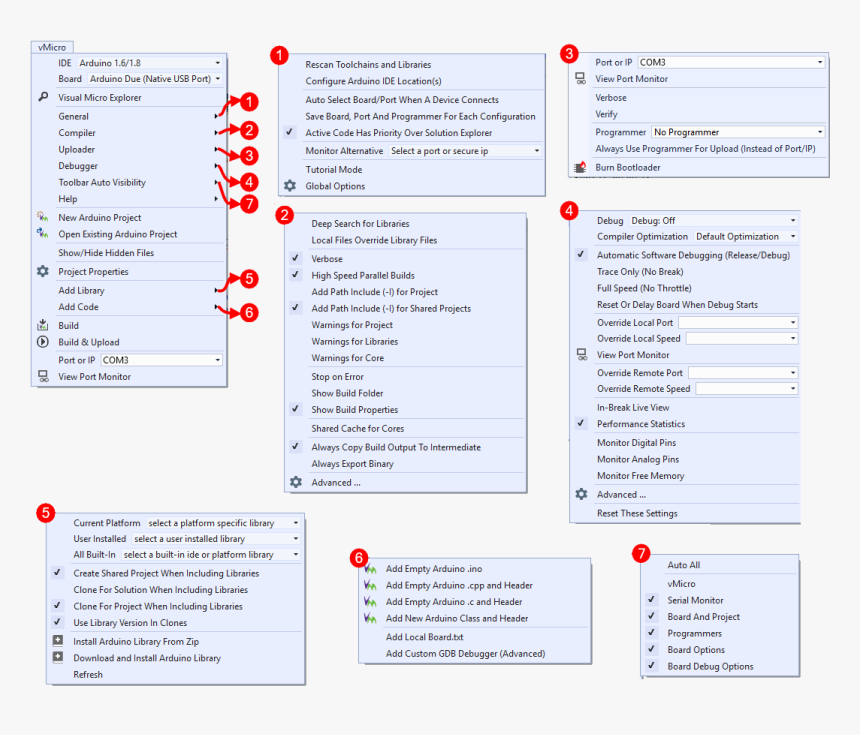Click Configure Arduino IDE Location(s)
Viewport: 860px width, 735px height.
(x=374, y=81)
